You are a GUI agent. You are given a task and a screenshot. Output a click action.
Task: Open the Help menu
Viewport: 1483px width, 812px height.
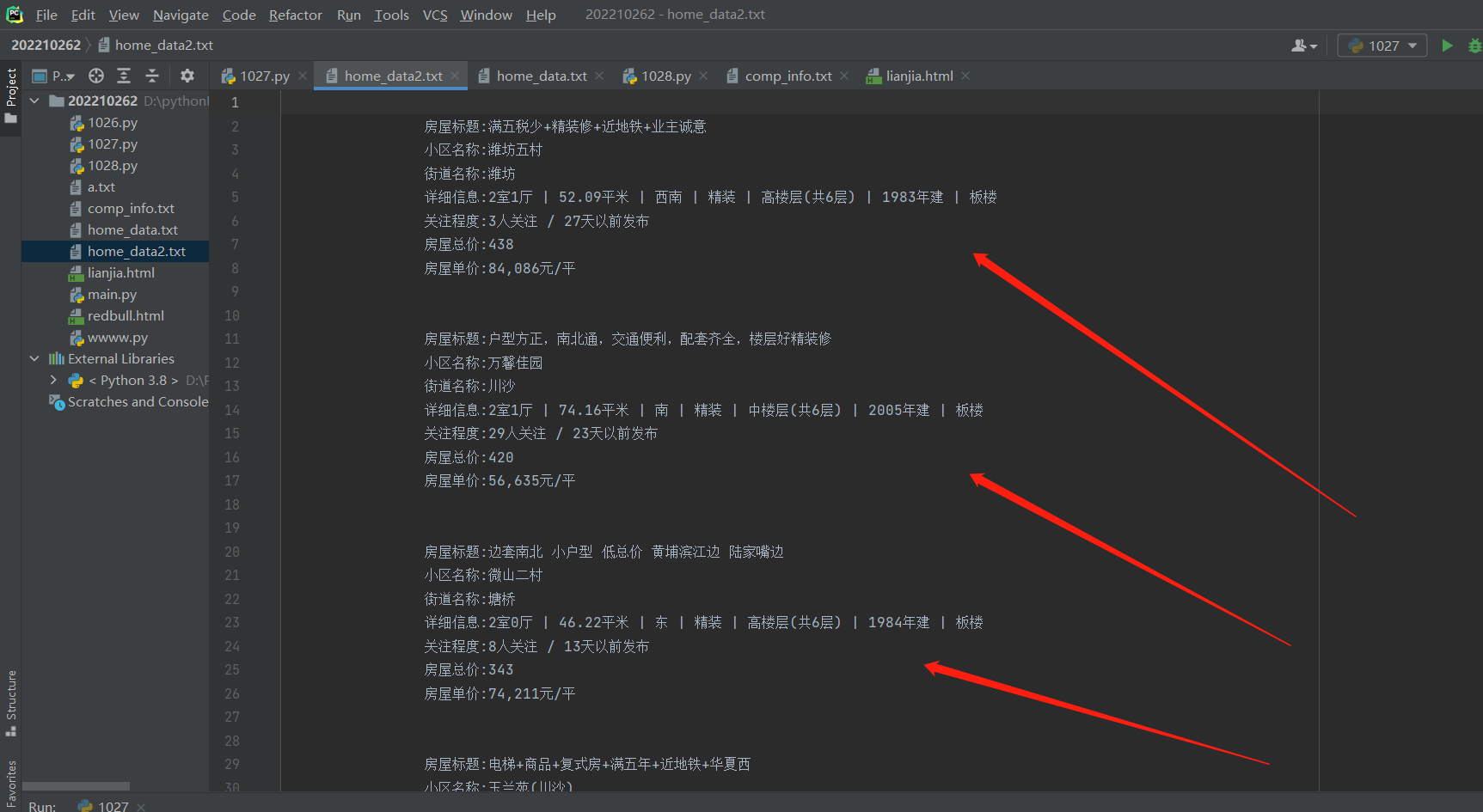click(541, 15)
